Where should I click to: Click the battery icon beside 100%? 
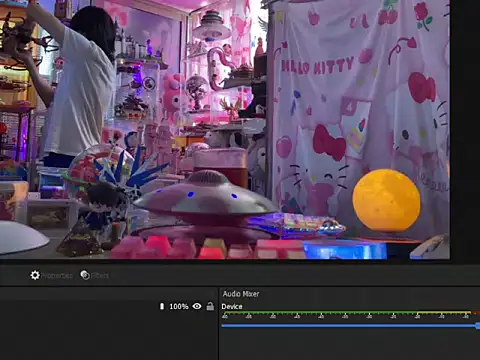coord(162,306)
